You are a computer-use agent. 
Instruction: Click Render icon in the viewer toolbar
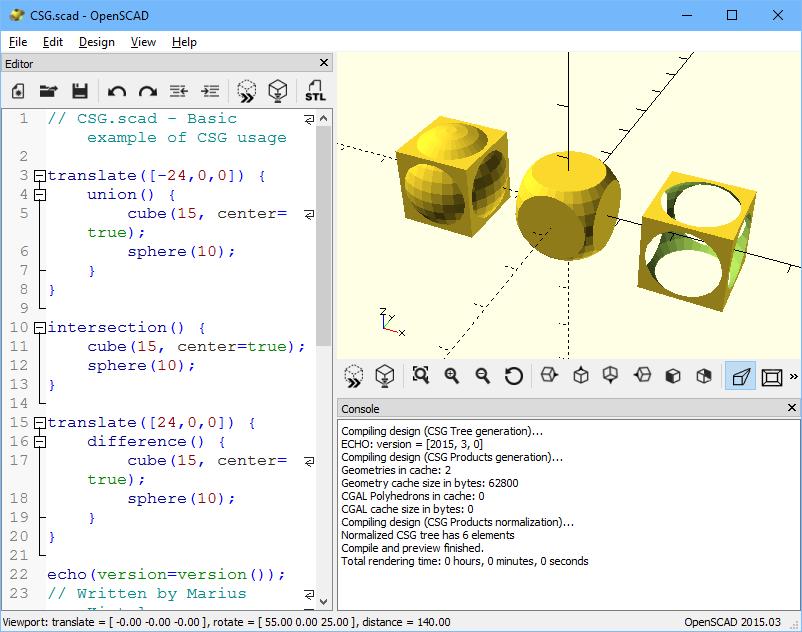384,376
